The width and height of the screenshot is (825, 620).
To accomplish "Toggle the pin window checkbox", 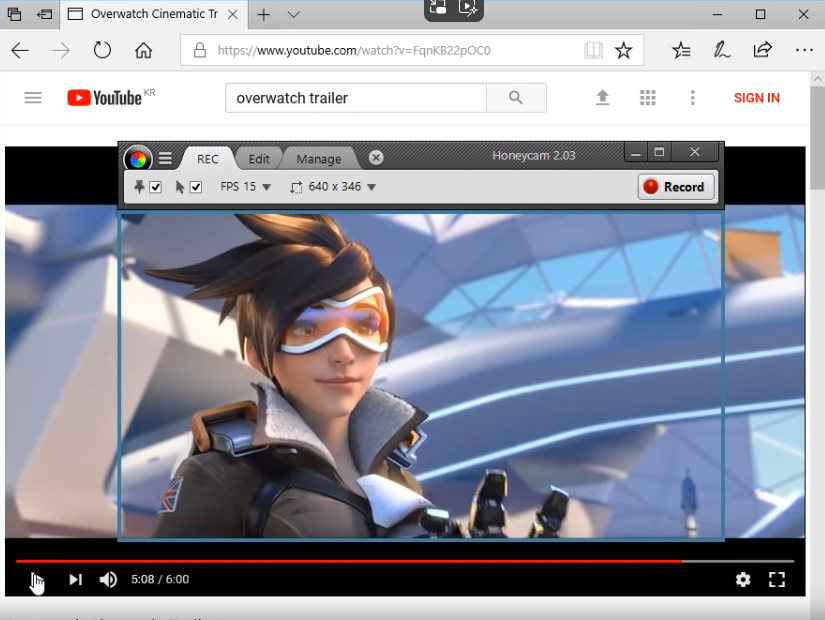I will (x=156, y=187).
